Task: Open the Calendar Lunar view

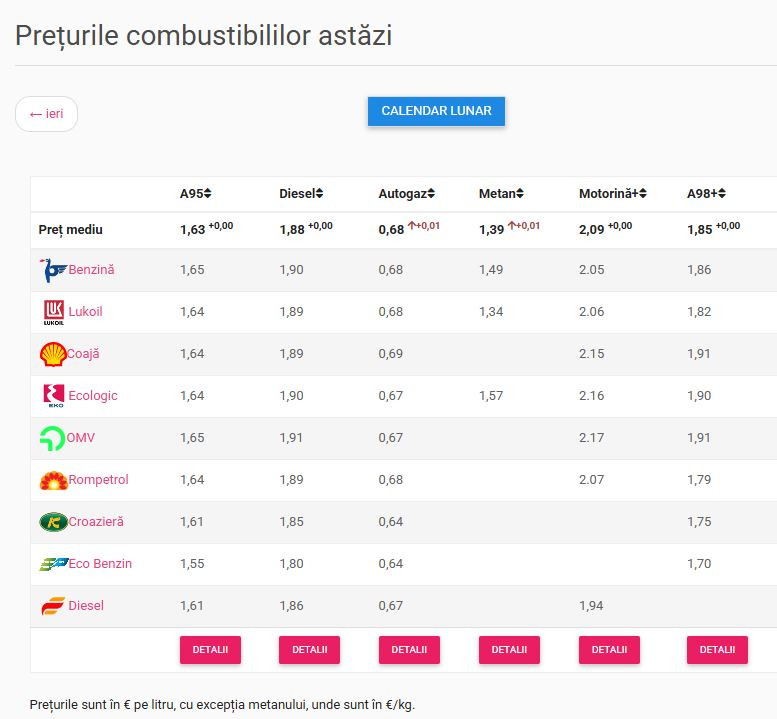Action: pos(436,111)
